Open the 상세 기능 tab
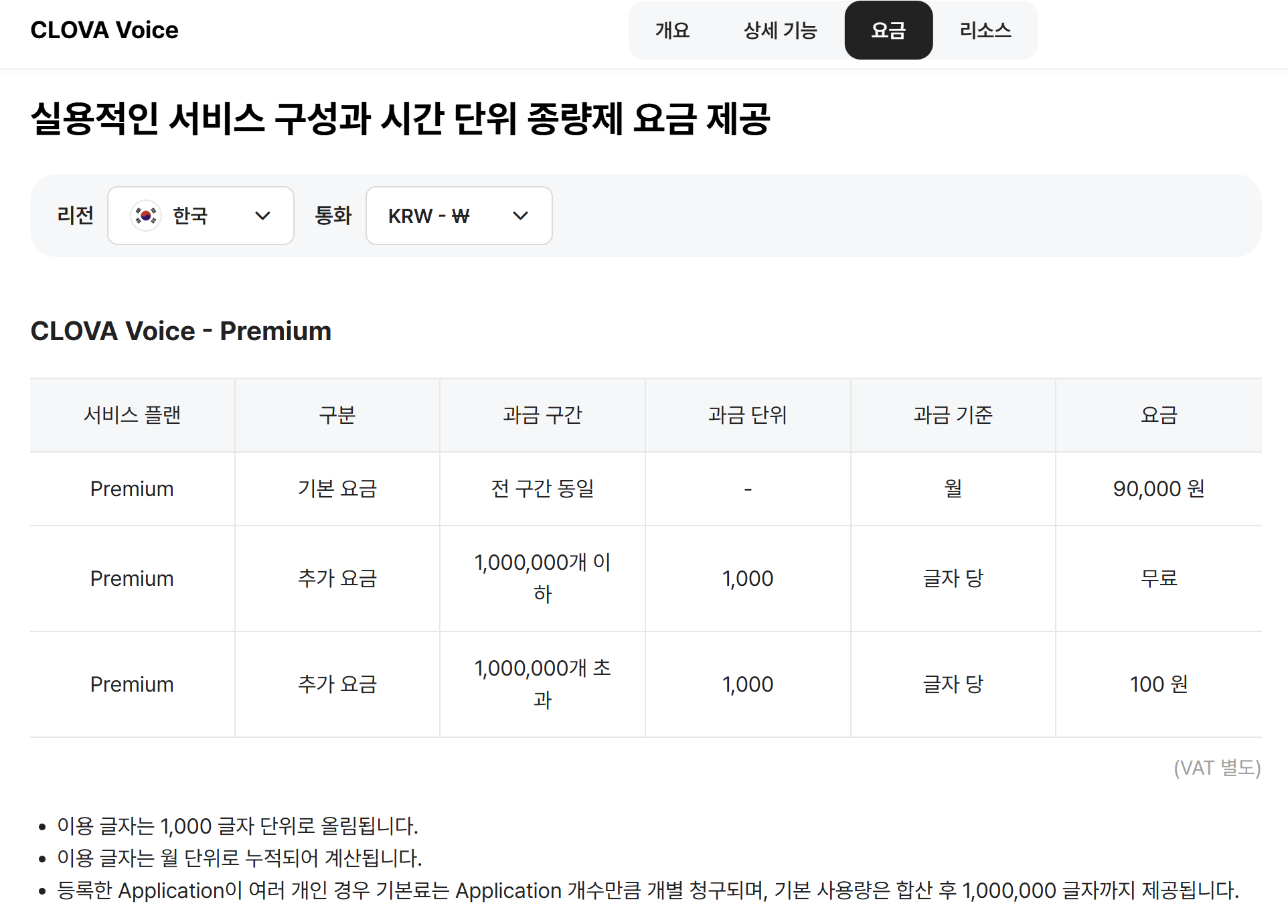Screen dimensions: 1288x924 click(780, 30)
